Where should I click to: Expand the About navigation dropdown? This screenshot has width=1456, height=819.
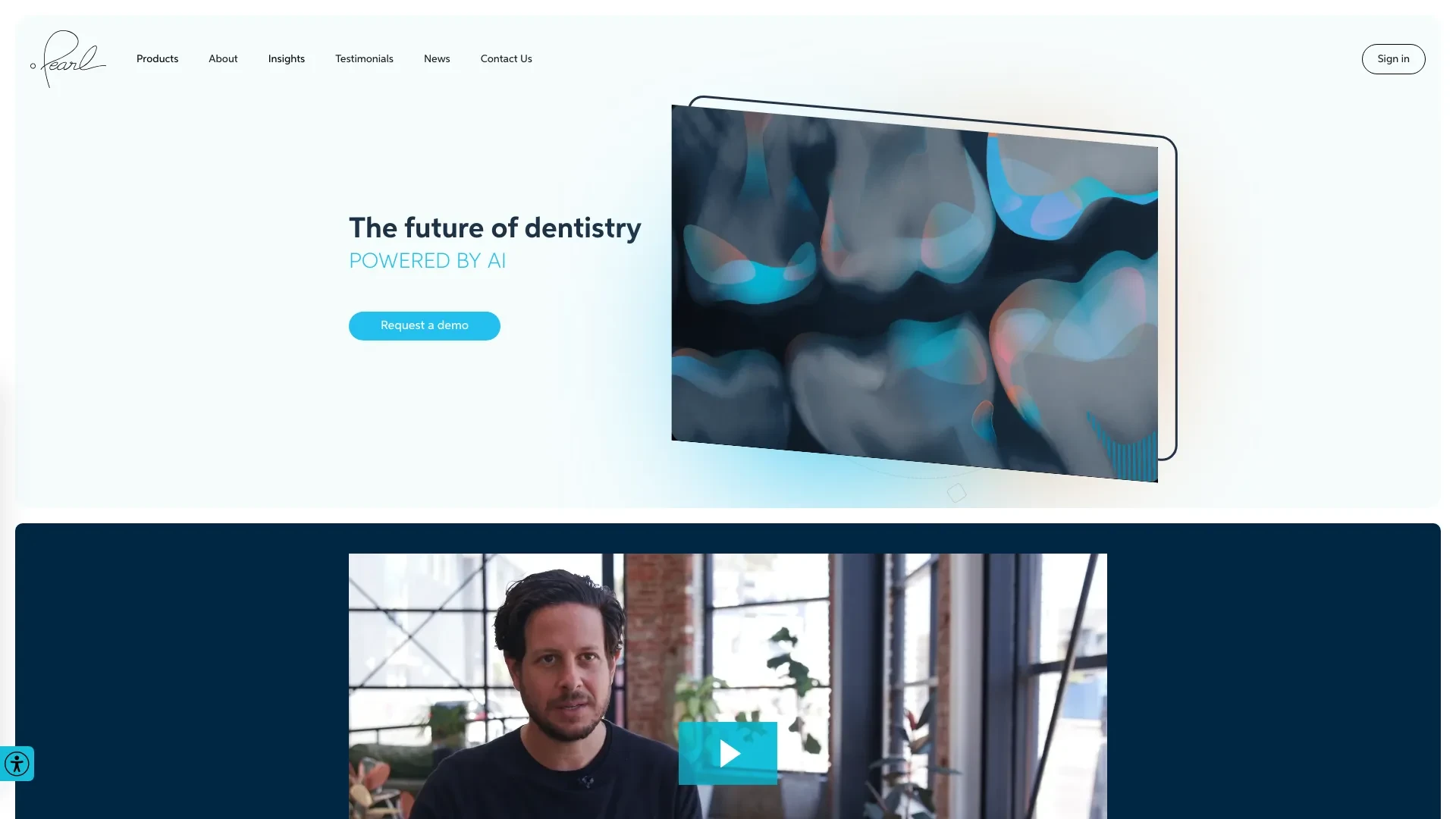(223, 58)
